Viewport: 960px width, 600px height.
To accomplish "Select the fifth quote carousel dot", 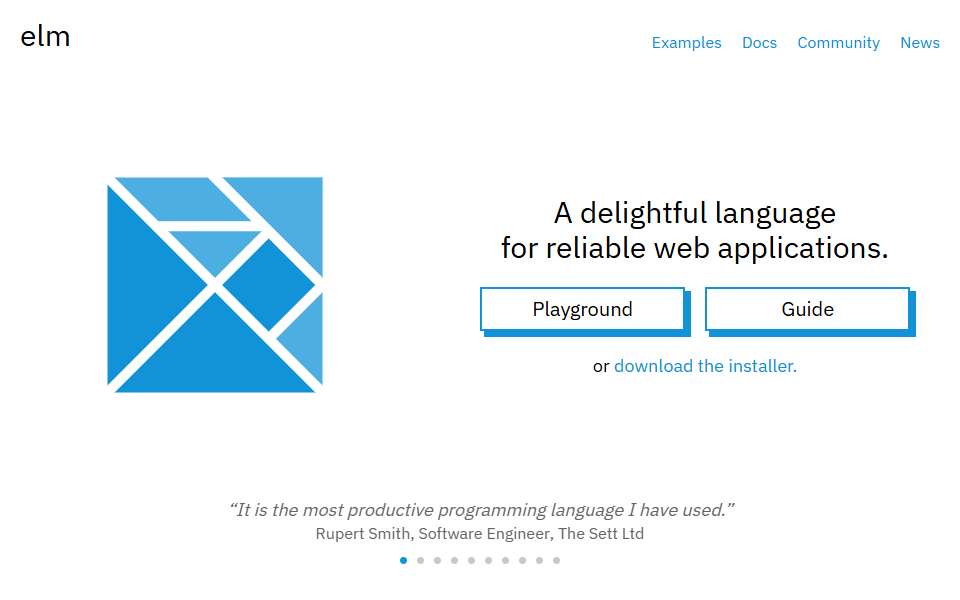I will (x=471, y=560).
